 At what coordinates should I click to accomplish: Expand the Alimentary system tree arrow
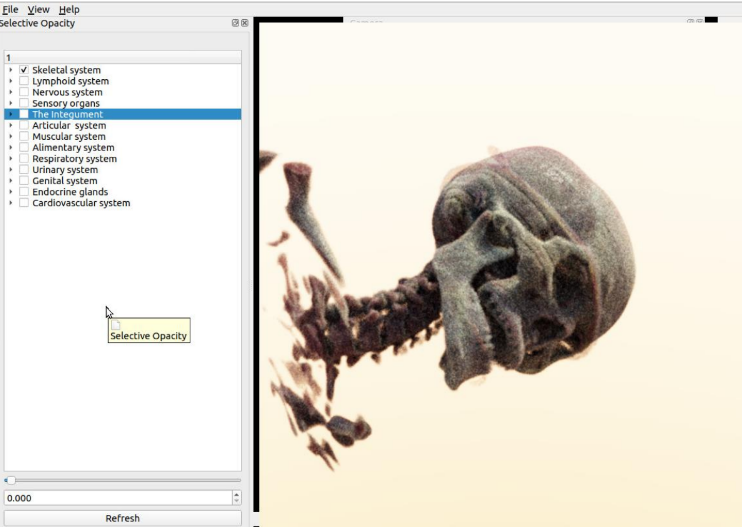pyautogui.click(x=11, y=148)
